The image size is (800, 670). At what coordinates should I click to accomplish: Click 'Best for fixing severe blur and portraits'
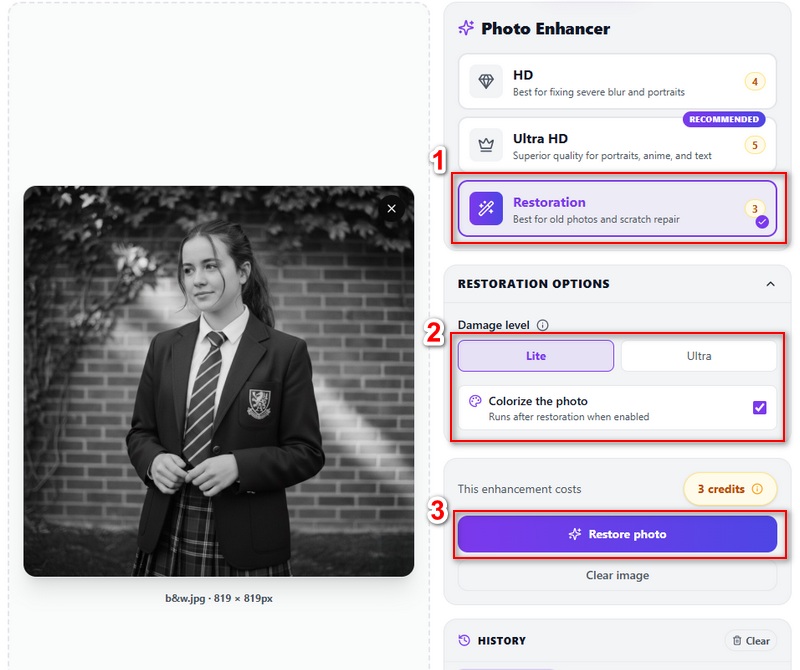click(x=599, y=92)
